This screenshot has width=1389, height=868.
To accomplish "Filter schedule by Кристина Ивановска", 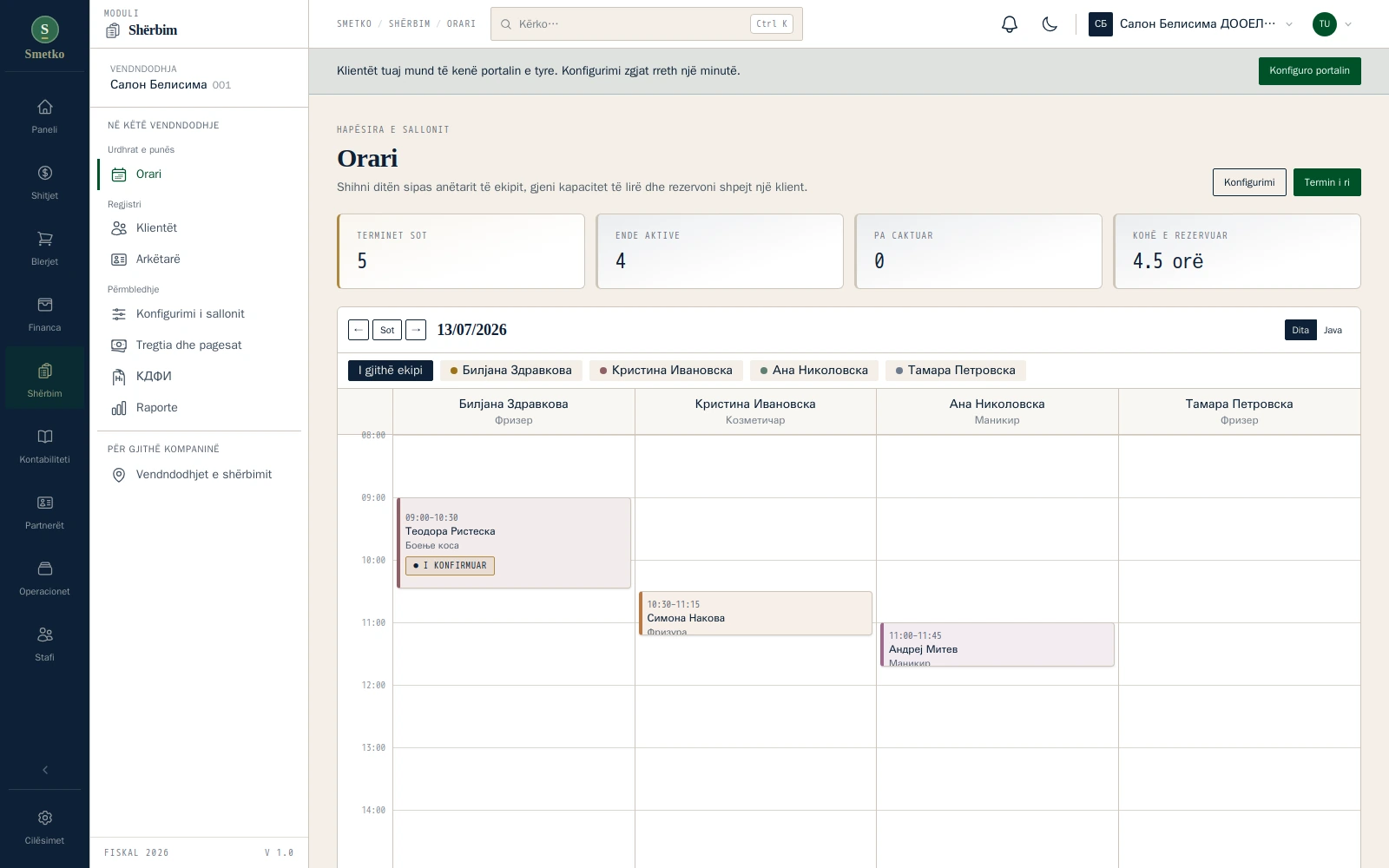I will 666,371.
